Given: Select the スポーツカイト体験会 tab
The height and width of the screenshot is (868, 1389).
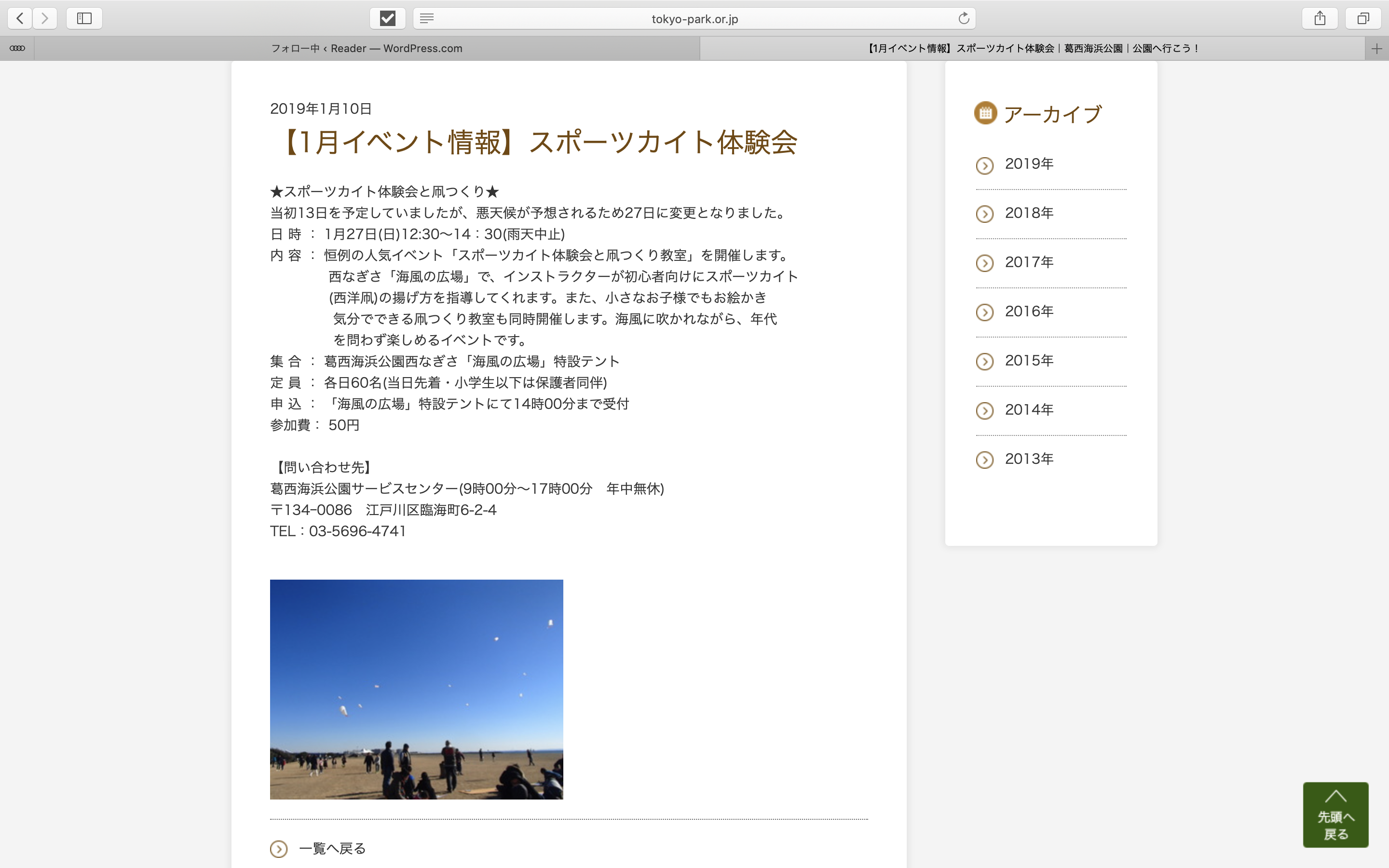Looking at the screenshot, I should coord(1032,48).
